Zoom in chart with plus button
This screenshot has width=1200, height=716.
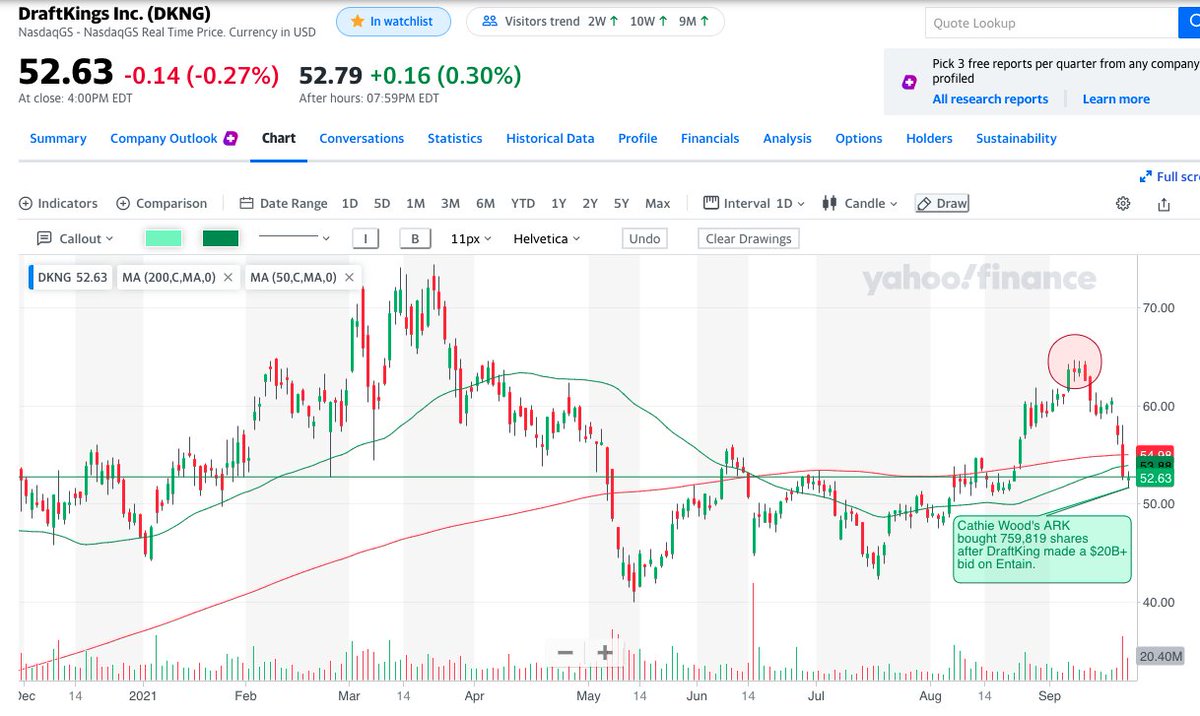[x=605, y=653]
